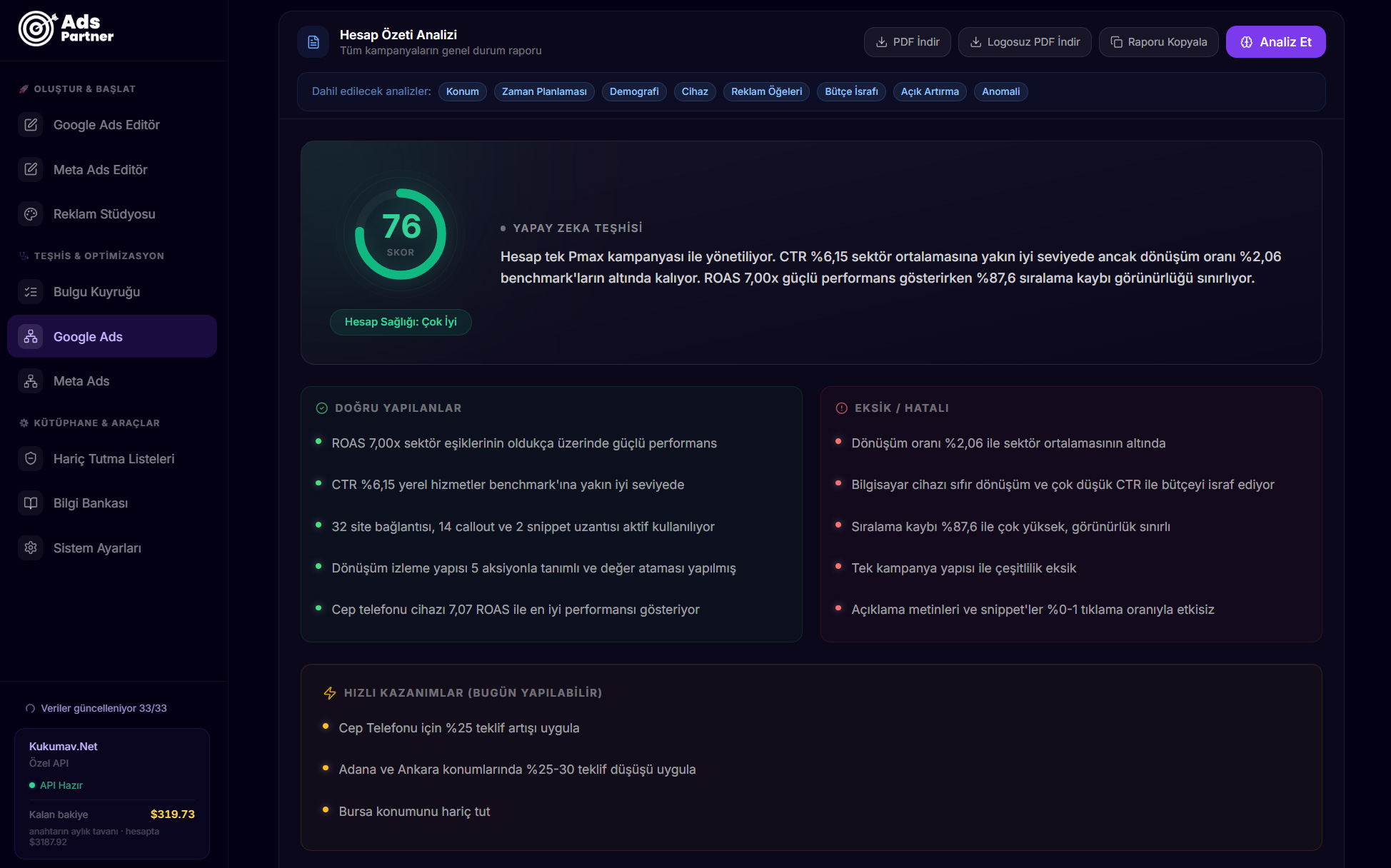The image size is (1391, 868).
Task: Open Google Ads Editör icon
Action: 31,125
